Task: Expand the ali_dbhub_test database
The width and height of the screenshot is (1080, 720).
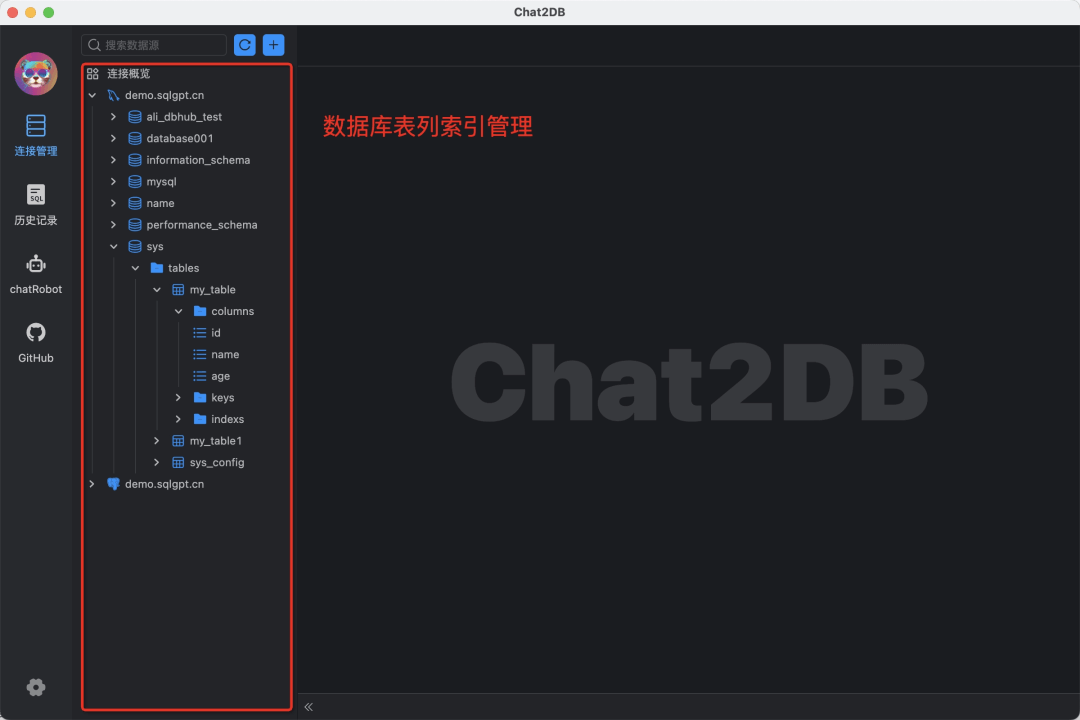Action: (x=114, y=117)
